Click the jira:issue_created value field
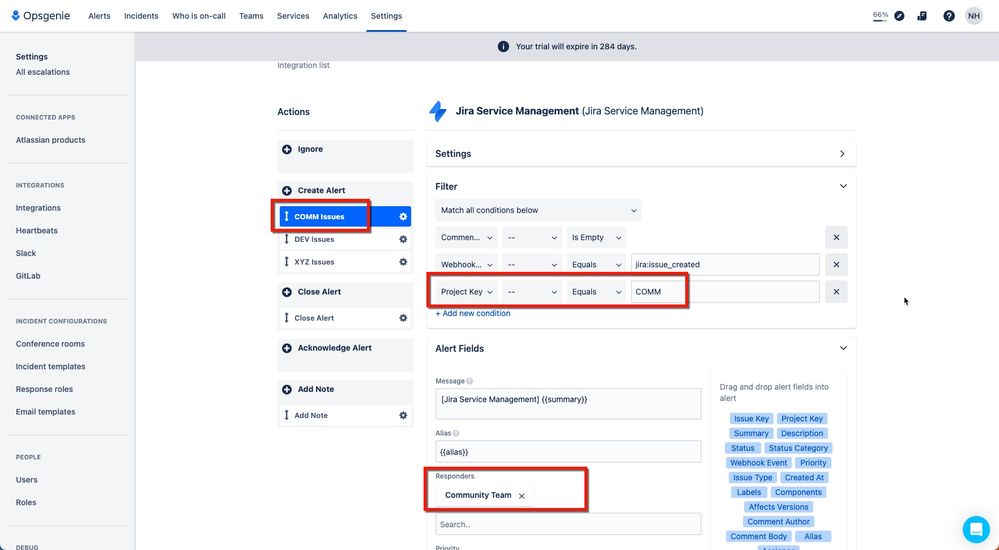 (x=725, y=264)
